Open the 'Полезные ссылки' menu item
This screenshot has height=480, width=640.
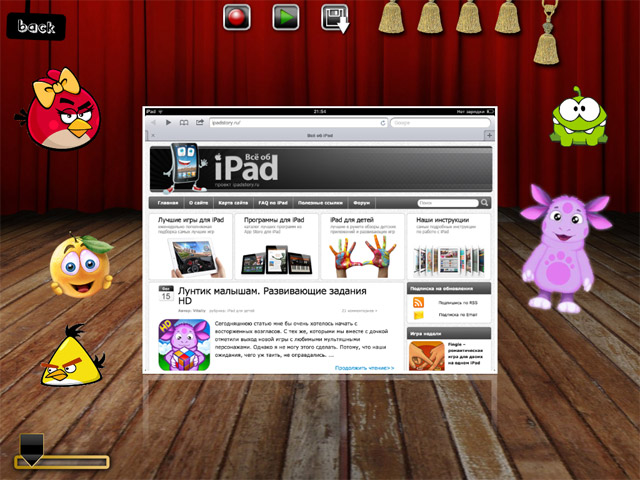[x=320, y=203]
